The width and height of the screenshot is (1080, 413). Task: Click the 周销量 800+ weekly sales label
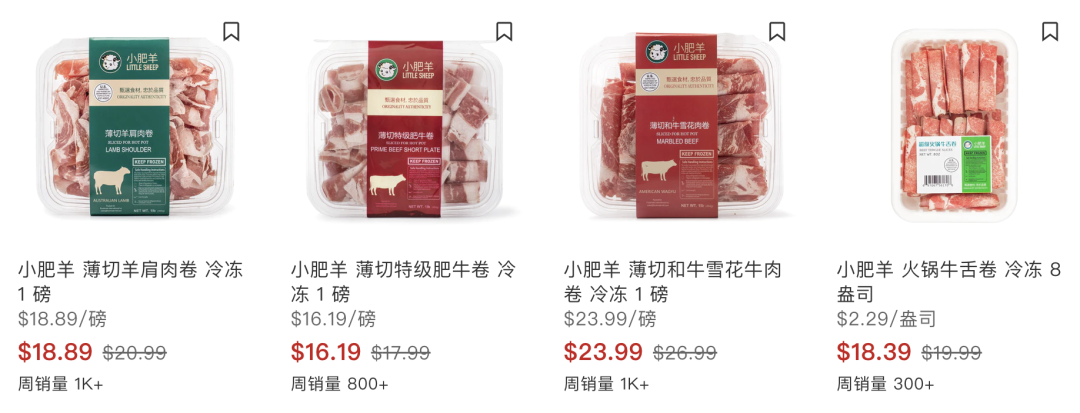coord(340,384)
